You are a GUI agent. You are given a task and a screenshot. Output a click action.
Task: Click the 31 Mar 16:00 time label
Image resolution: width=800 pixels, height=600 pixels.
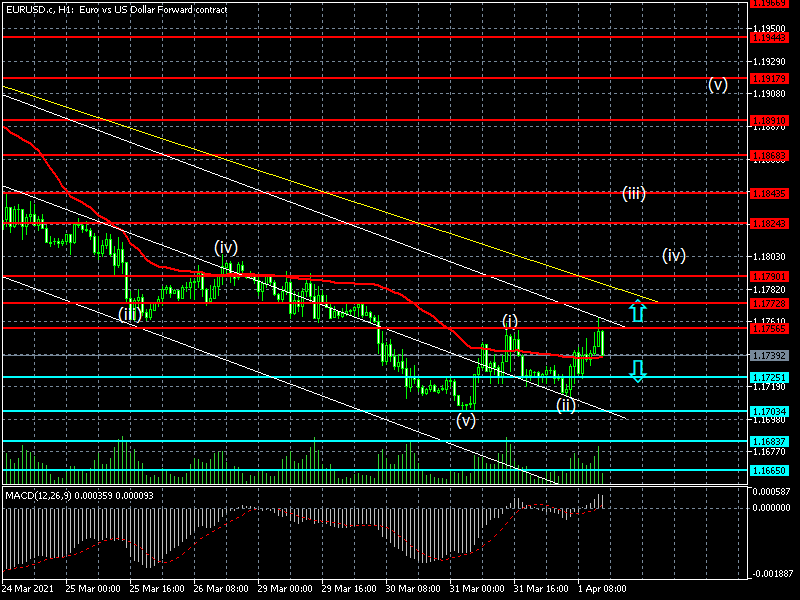coord(541,588)
